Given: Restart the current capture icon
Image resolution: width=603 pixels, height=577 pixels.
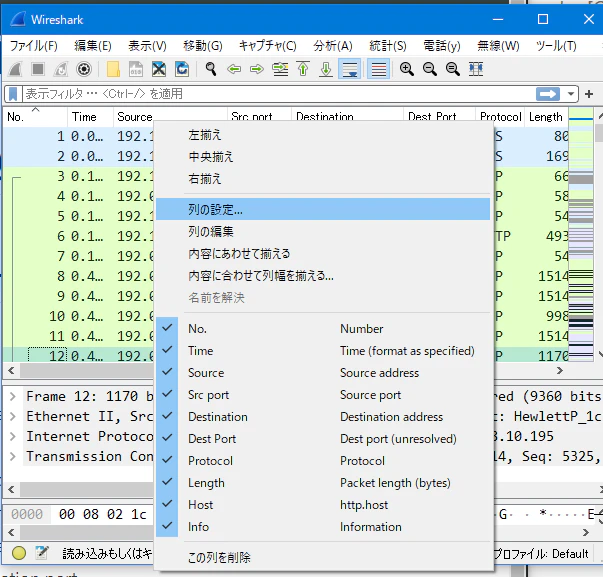Looking at the screenshot, I should [x=61, y=69].
